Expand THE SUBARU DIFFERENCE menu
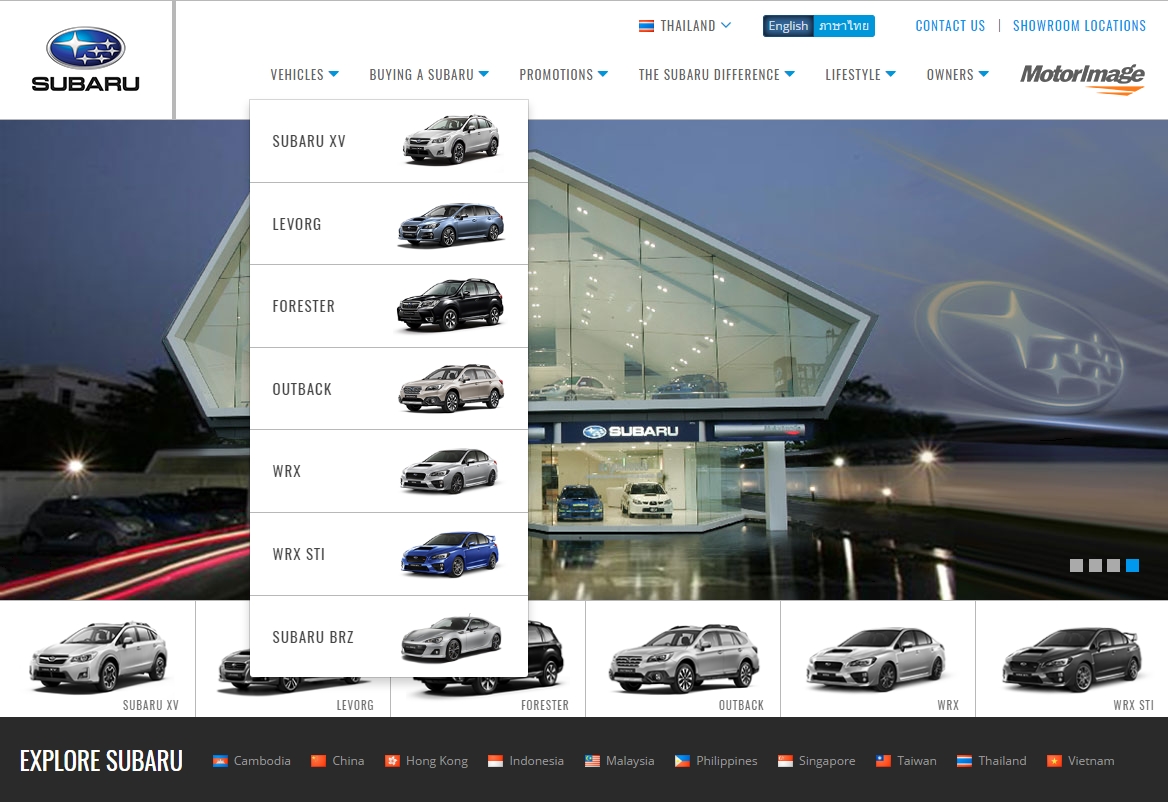1168x802 pixels. point(717,74)
